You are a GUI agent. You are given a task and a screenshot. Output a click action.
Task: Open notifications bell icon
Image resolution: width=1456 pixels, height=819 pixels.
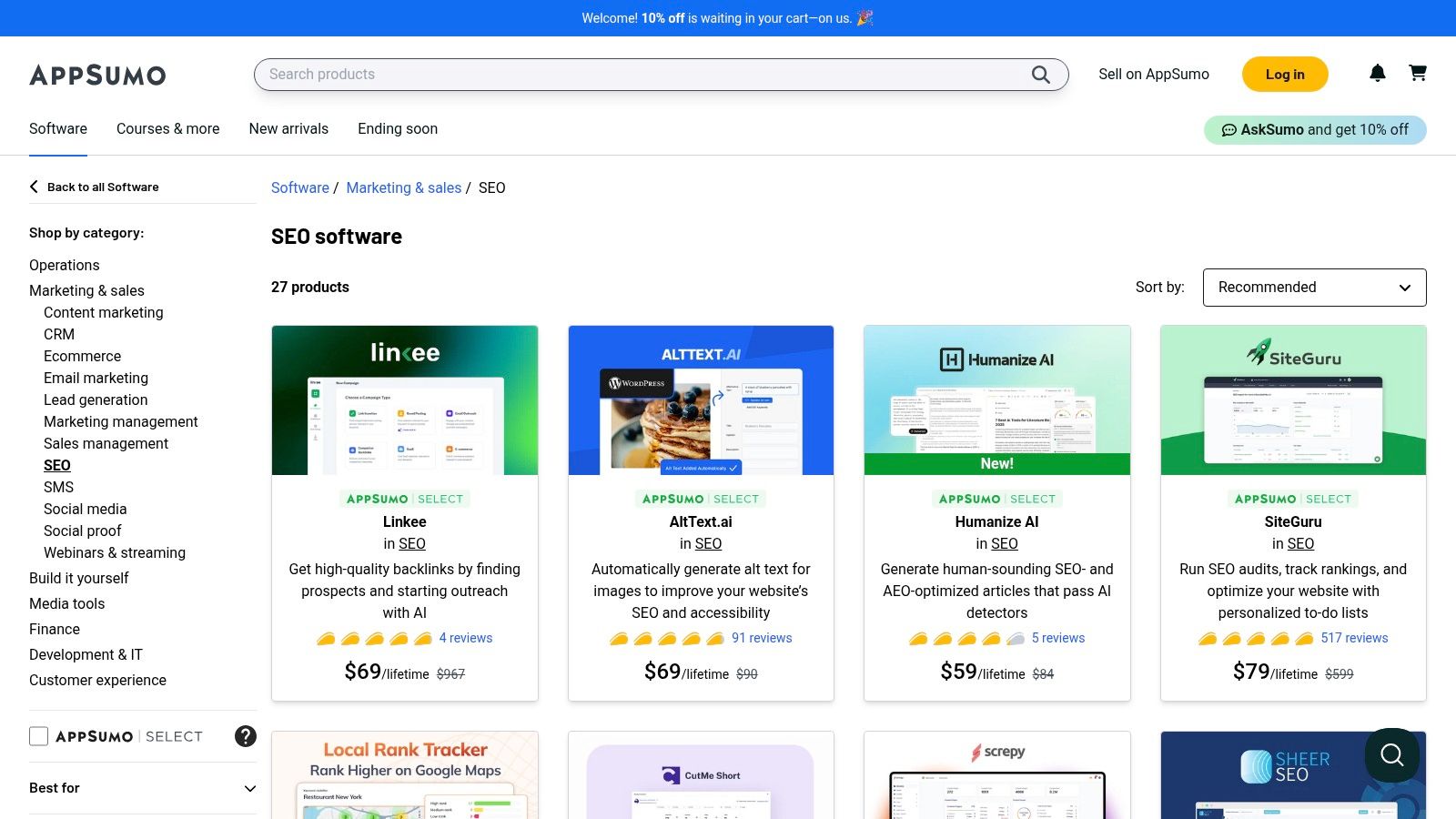pos(1378,74)
